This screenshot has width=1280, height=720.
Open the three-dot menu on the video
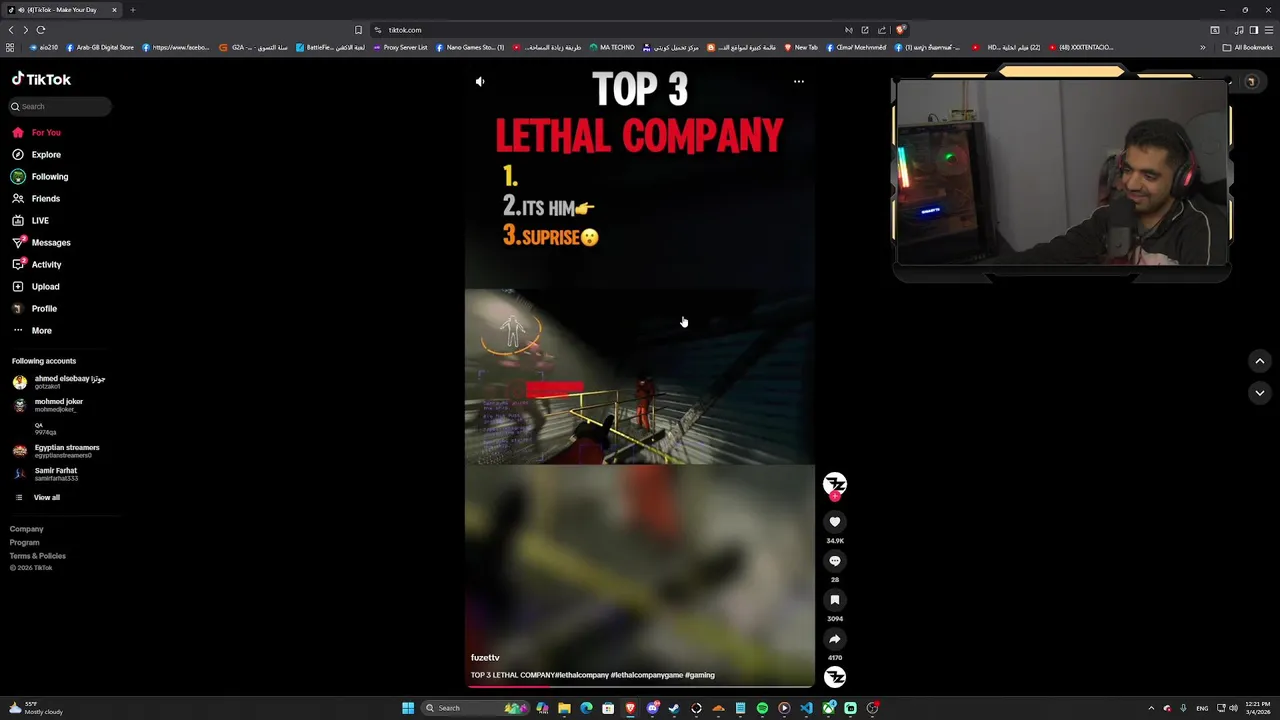798,81
